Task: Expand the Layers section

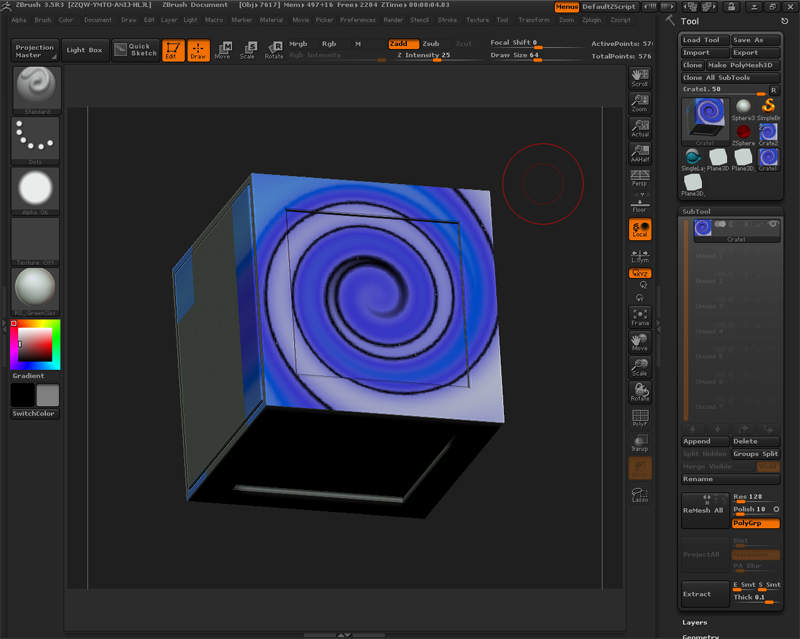Action: point(694,622)
